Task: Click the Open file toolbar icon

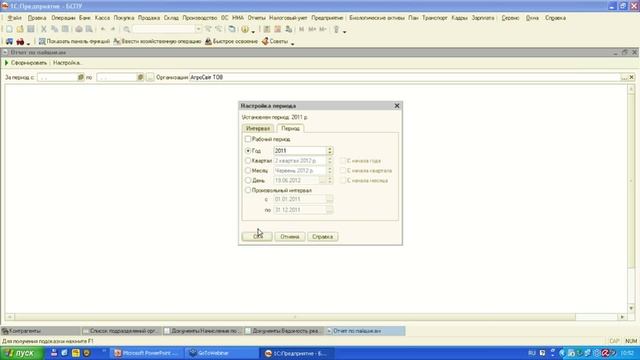Action: point(20,29)
